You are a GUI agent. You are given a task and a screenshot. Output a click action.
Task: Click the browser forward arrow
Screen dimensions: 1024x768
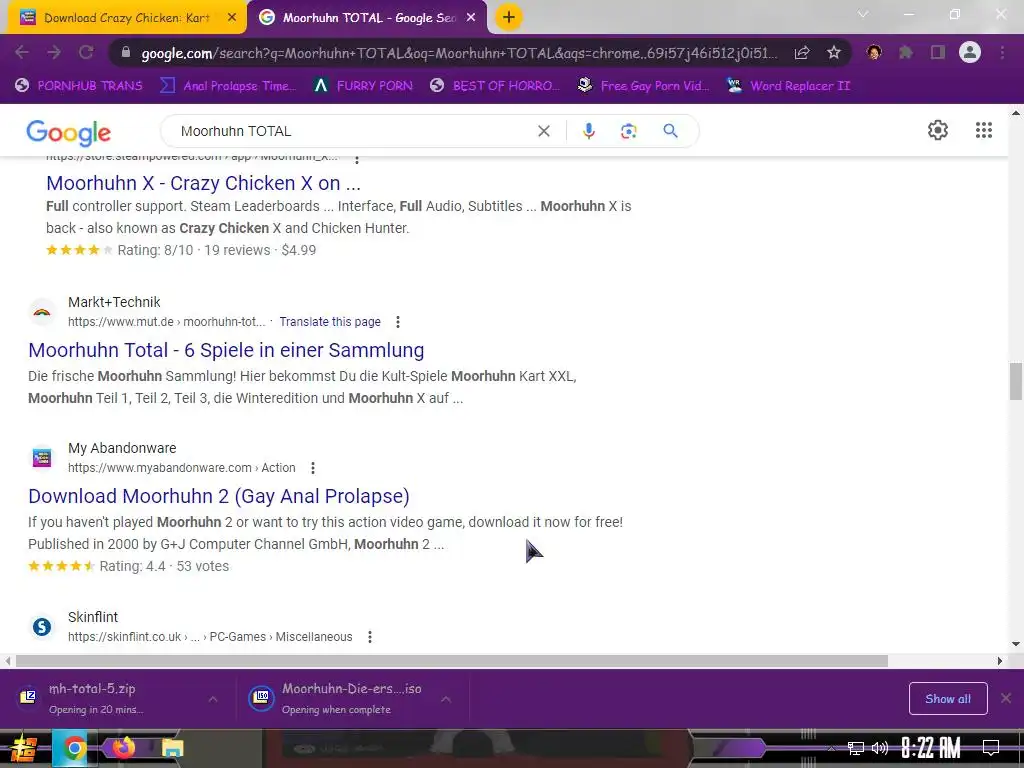[x=54, y=52]
